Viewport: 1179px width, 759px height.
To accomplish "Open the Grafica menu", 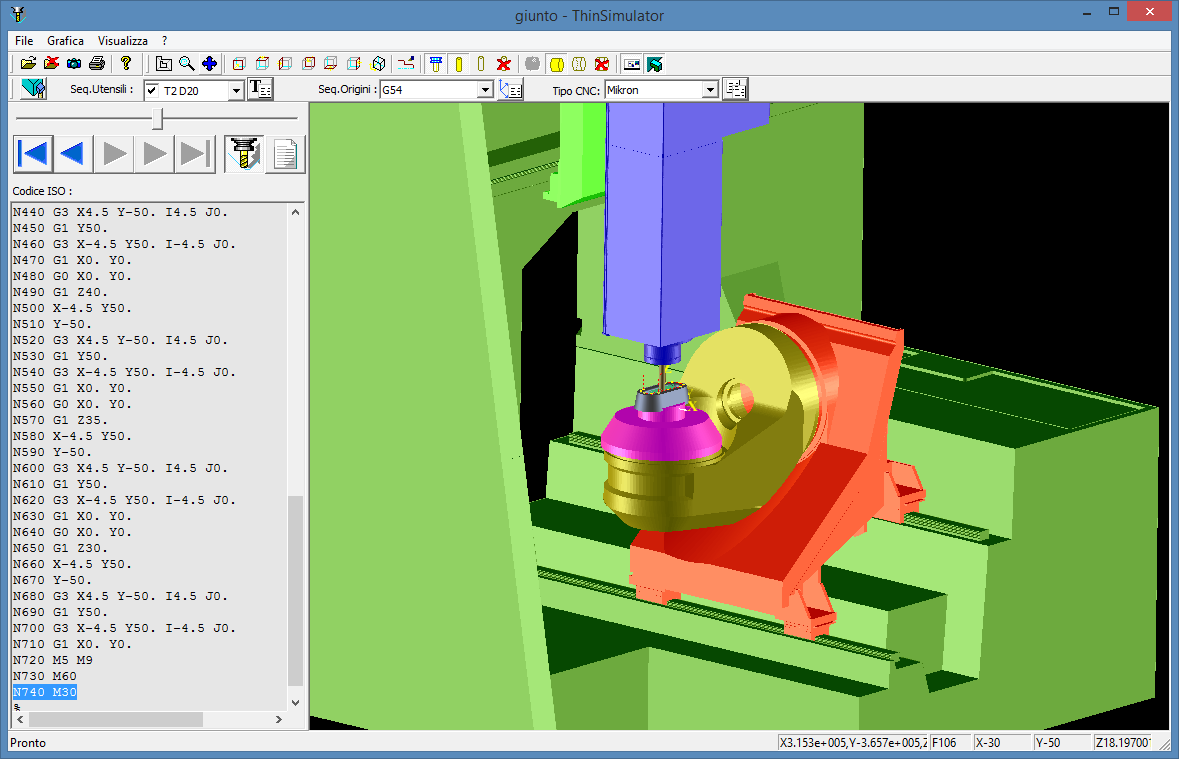I will [x=65, y=41].
